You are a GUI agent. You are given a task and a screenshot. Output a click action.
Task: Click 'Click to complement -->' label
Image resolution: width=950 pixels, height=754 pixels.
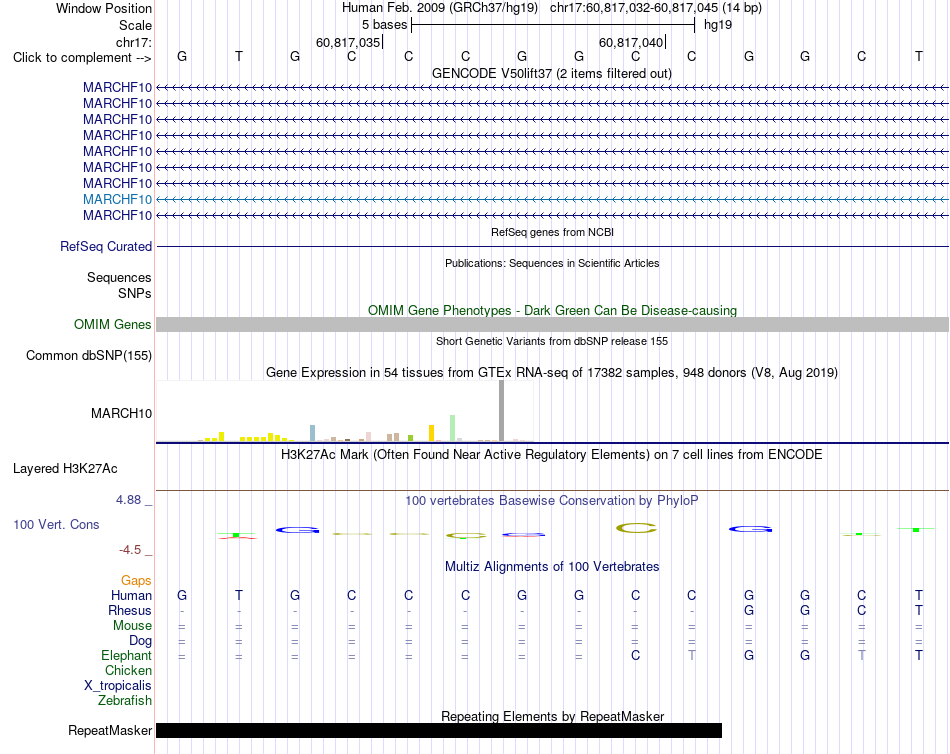tap(82, 58)
